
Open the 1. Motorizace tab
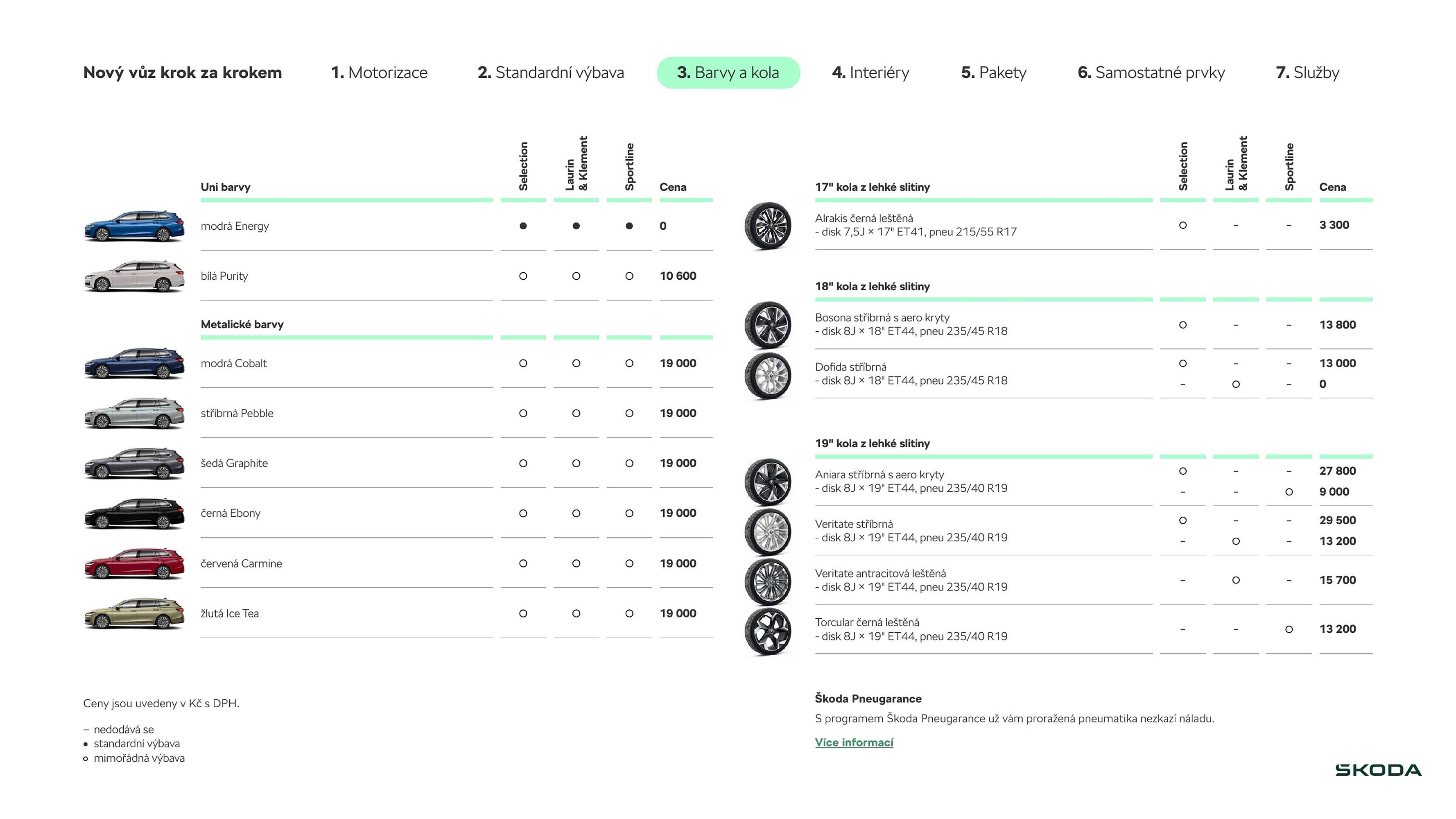pyautogui.click(x=379, y=72)
